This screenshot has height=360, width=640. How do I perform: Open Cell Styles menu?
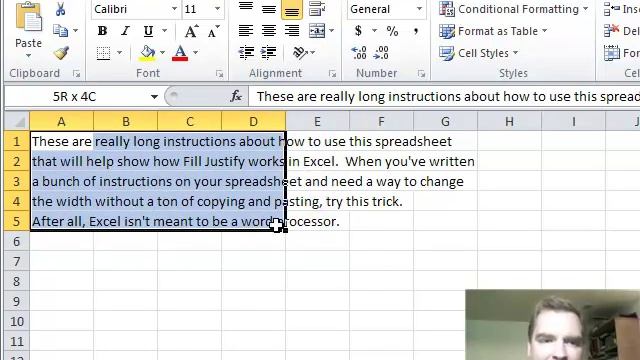pyautogui.click(x=478, y=53)
